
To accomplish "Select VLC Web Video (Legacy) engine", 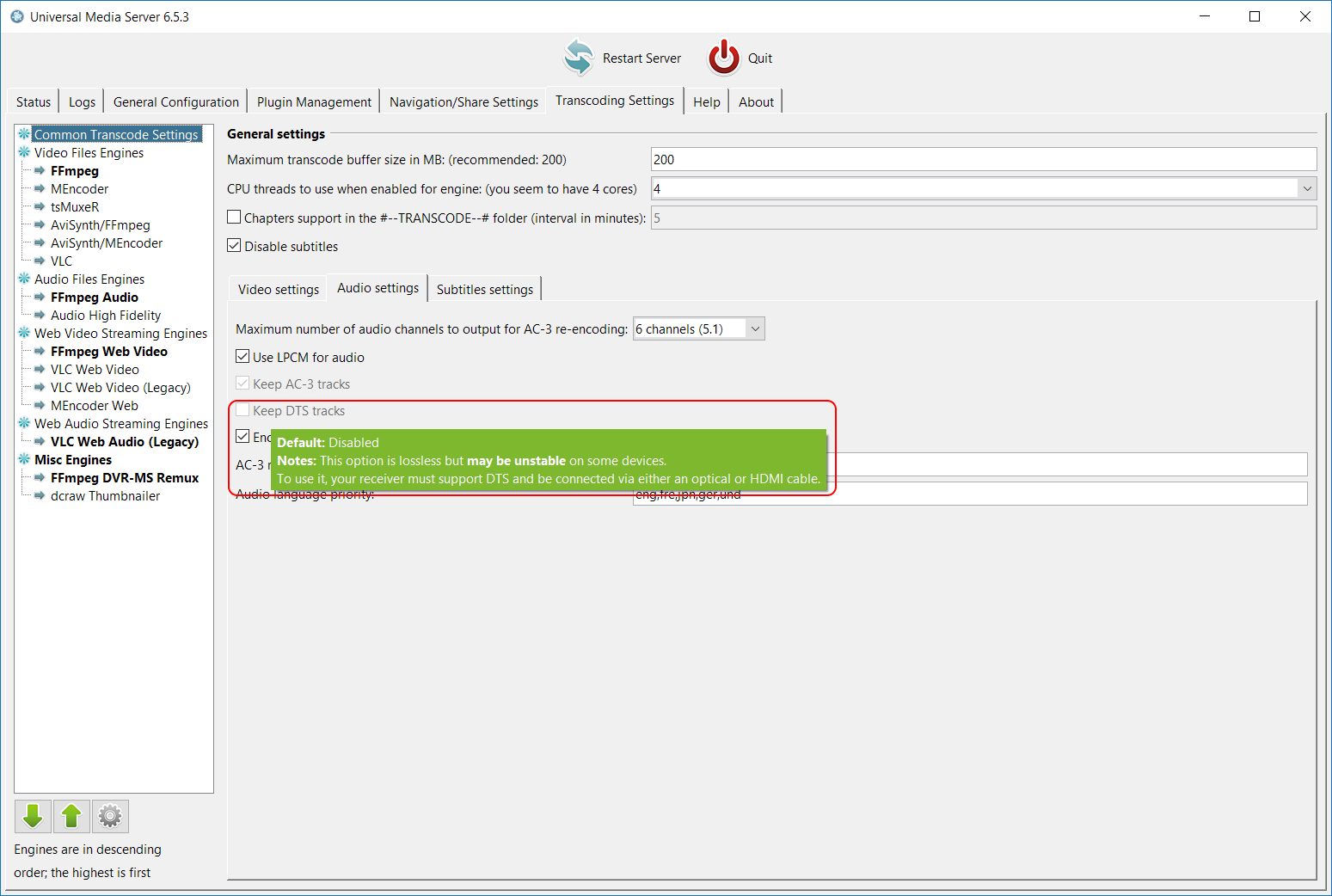I will (x=120, y=387).
